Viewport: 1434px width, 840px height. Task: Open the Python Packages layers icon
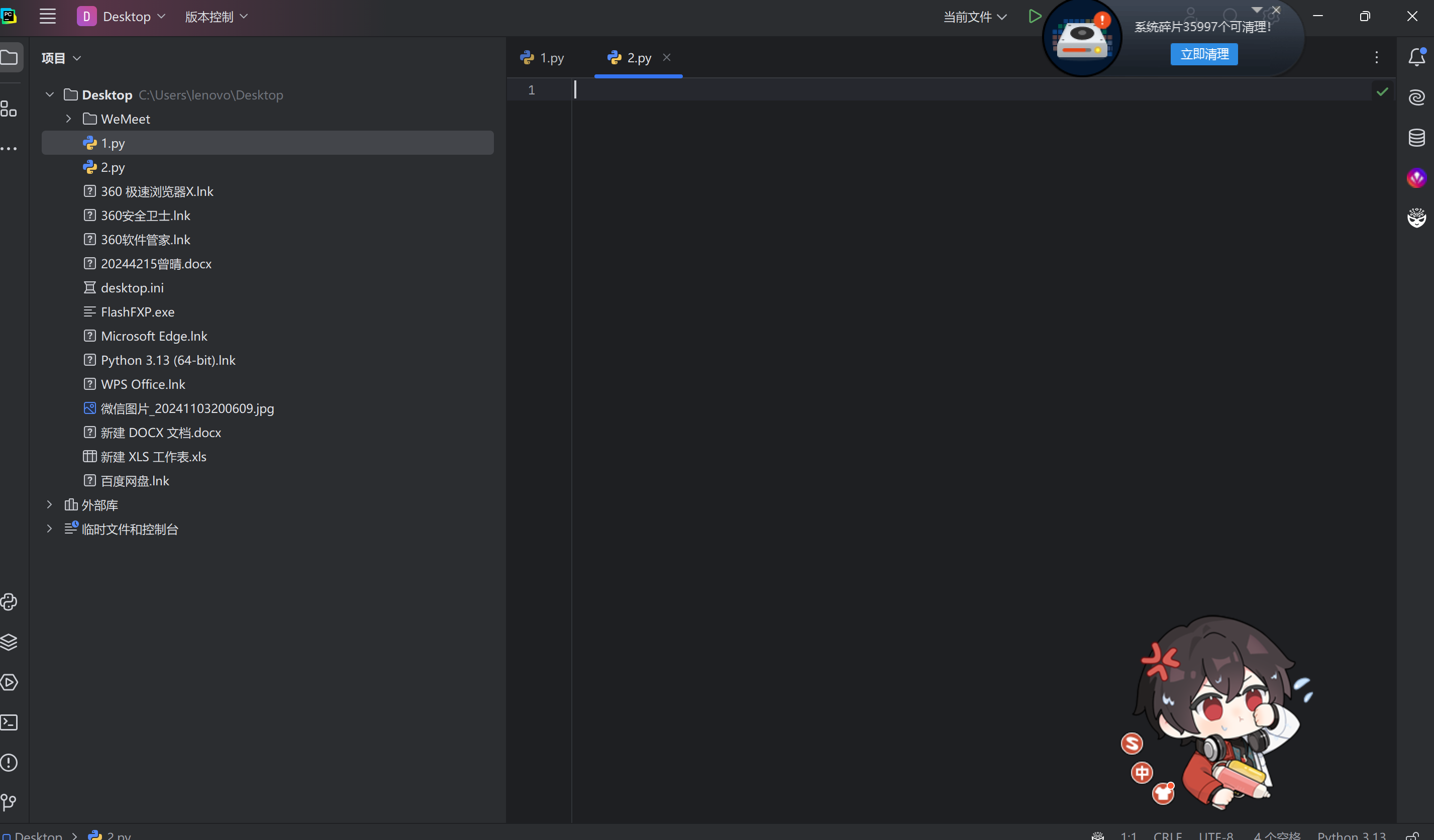9,642
